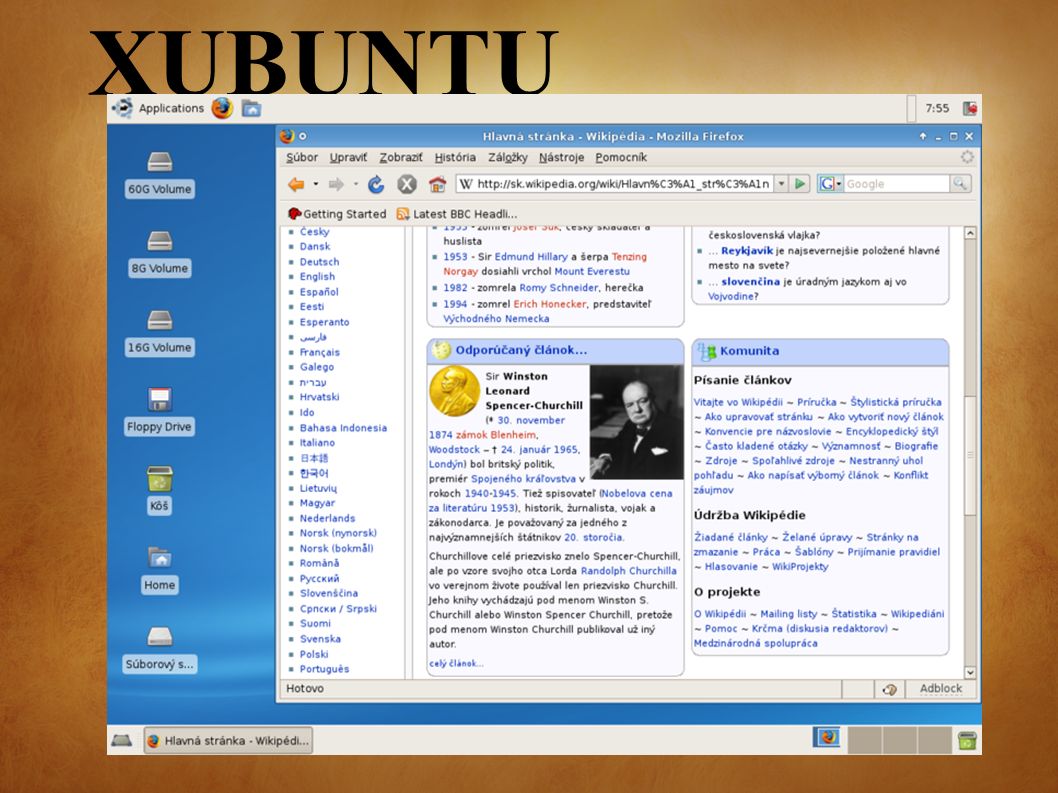Click the Forward arrow in Firefox toolbar
Viewport: 1058px width, 793px height.
336,184
